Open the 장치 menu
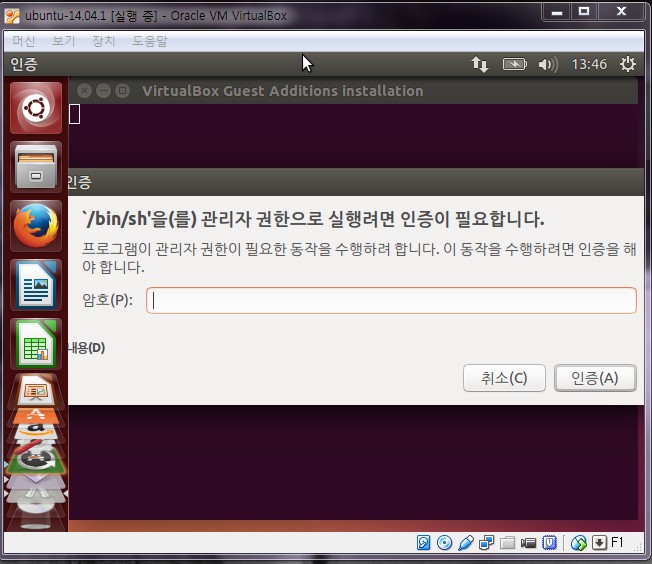Viewport: 652px width, 564px height. tap(103, 41)
